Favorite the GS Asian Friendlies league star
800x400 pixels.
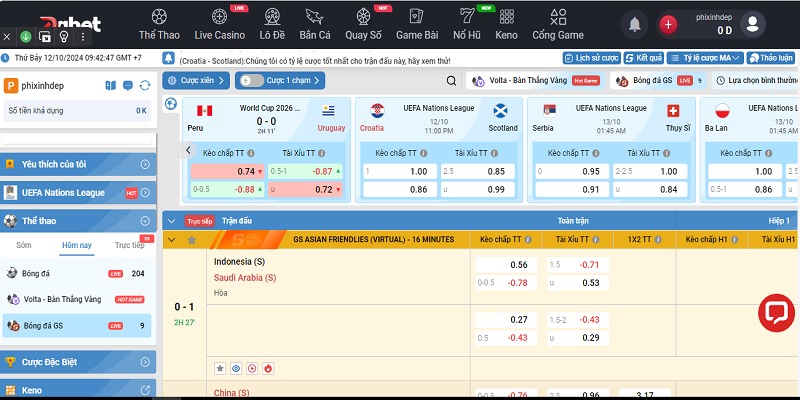191,240
